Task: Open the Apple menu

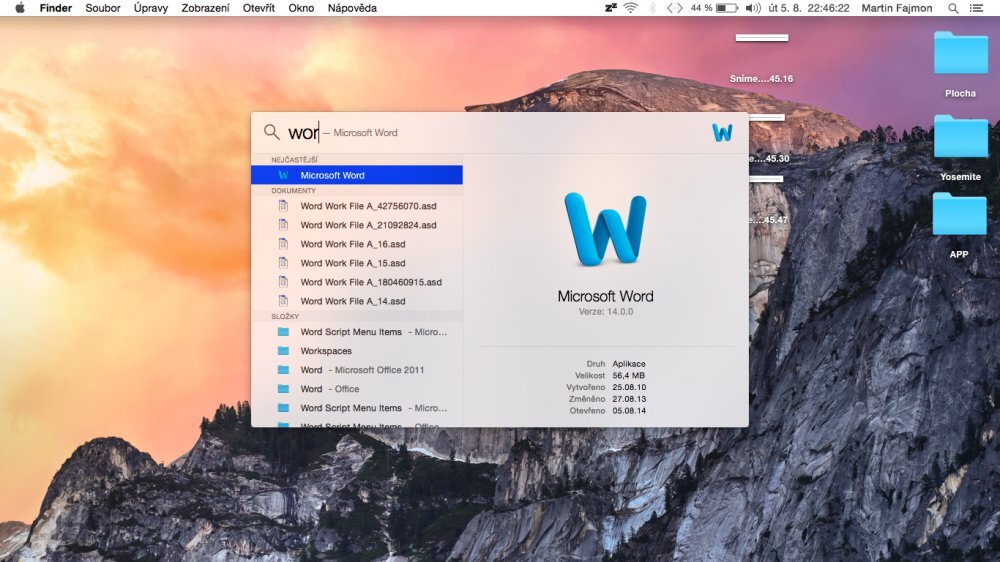Action: [19, 8]
